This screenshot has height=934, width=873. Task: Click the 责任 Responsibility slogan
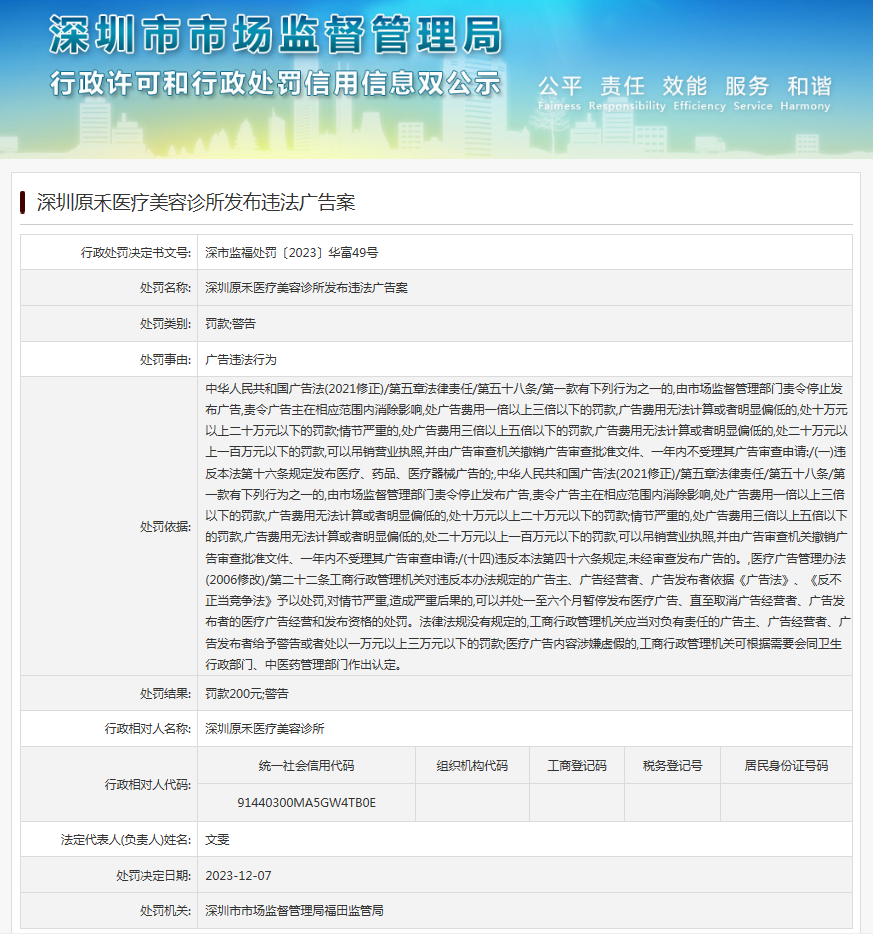pyautogui.click(x=626, y=94)
